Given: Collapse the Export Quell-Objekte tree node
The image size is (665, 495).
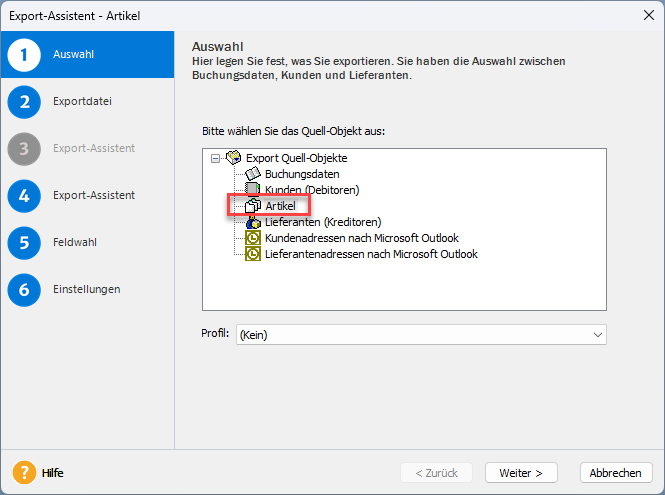Looking at the screenshot, I should (x=215, y=157).
